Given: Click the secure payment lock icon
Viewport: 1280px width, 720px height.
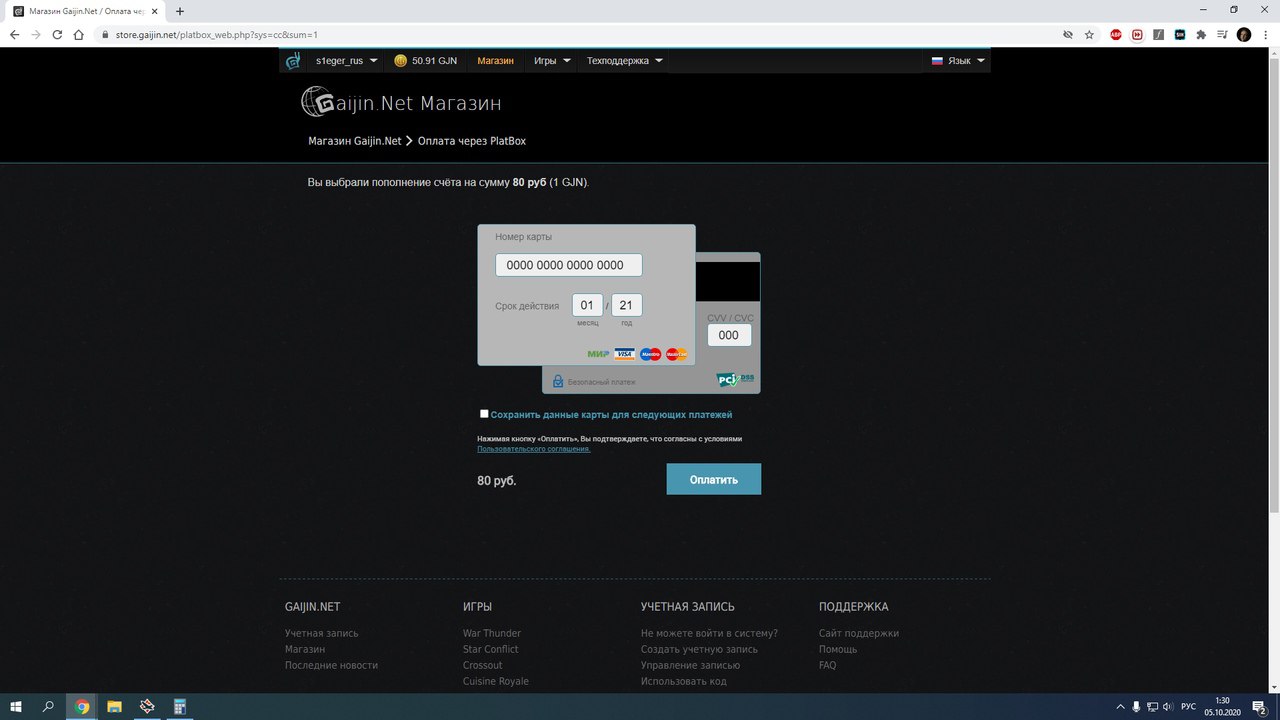Looking at the screenshot, I should pyautogui.click(x=558, y=381).
